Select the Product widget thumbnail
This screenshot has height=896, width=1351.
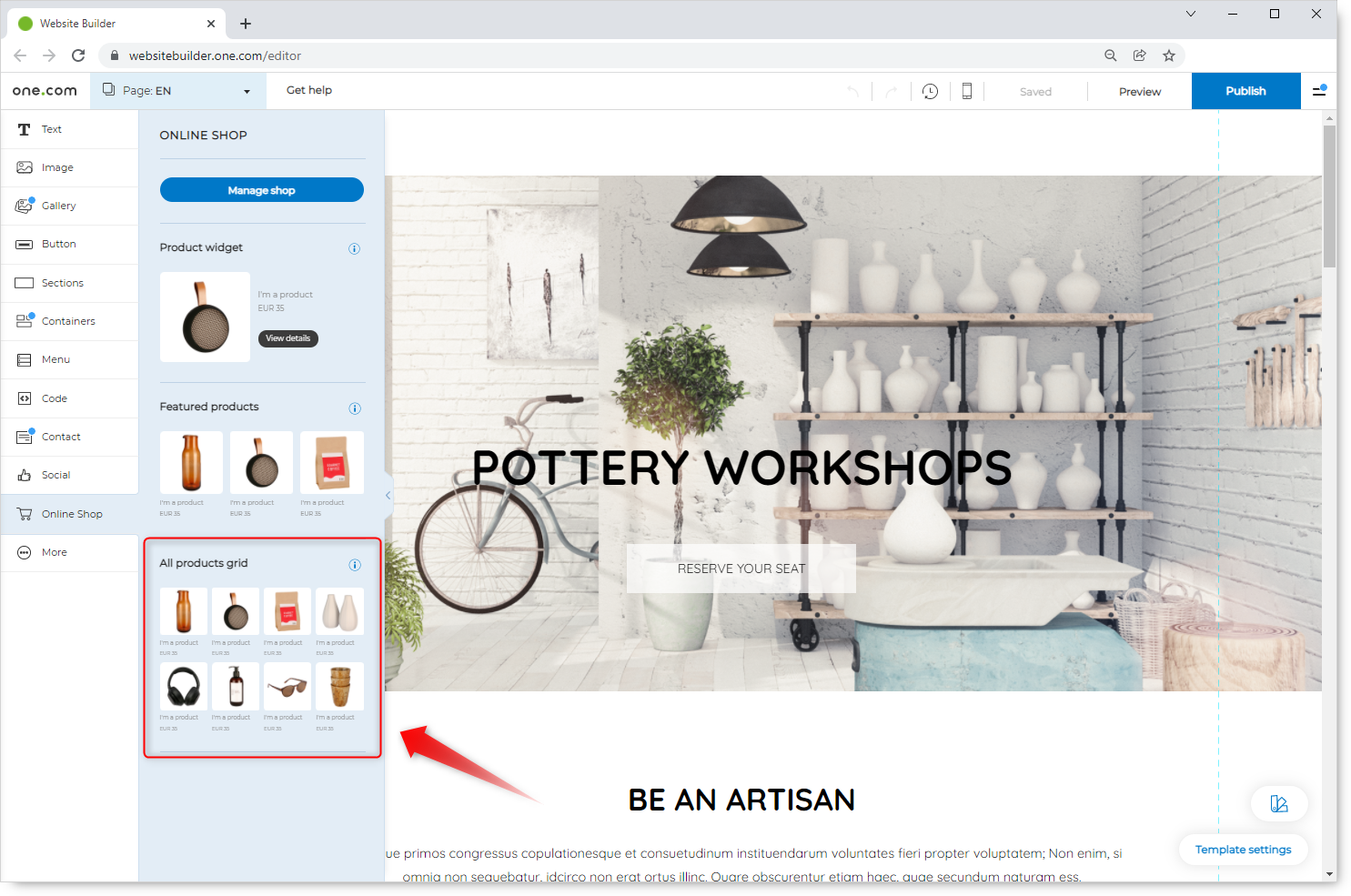pos(206,317)
